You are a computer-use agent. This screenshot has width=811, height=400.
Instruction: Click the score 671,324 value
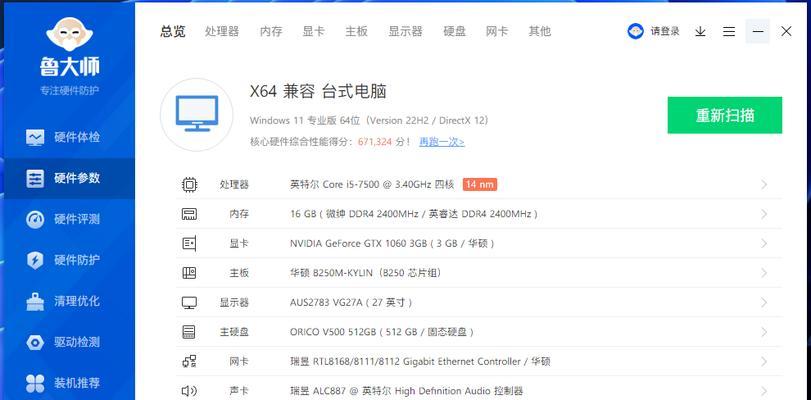point(374,142)
